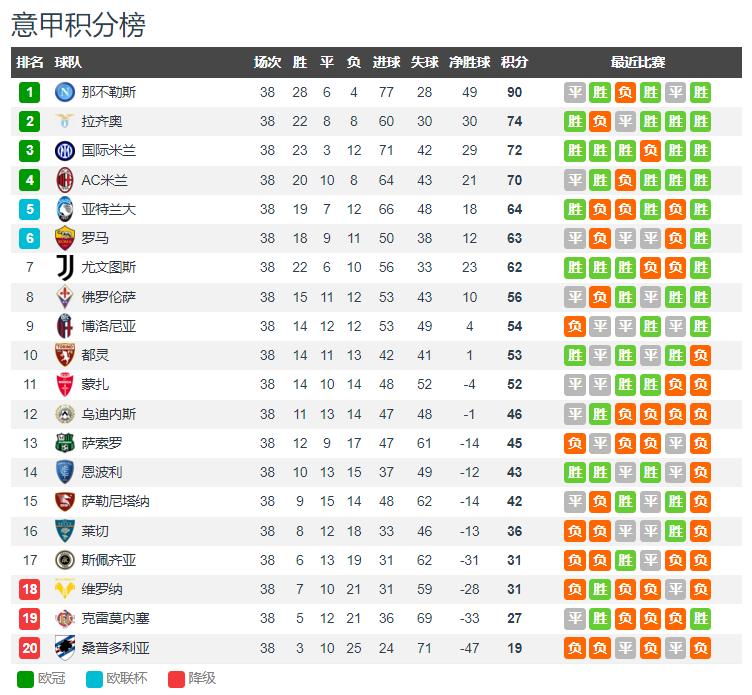Image resolution: width=752 pixels, height=695 pixels.
Task: Click the green 欧冠 legend swatch
Action: (x=25, y=679)
